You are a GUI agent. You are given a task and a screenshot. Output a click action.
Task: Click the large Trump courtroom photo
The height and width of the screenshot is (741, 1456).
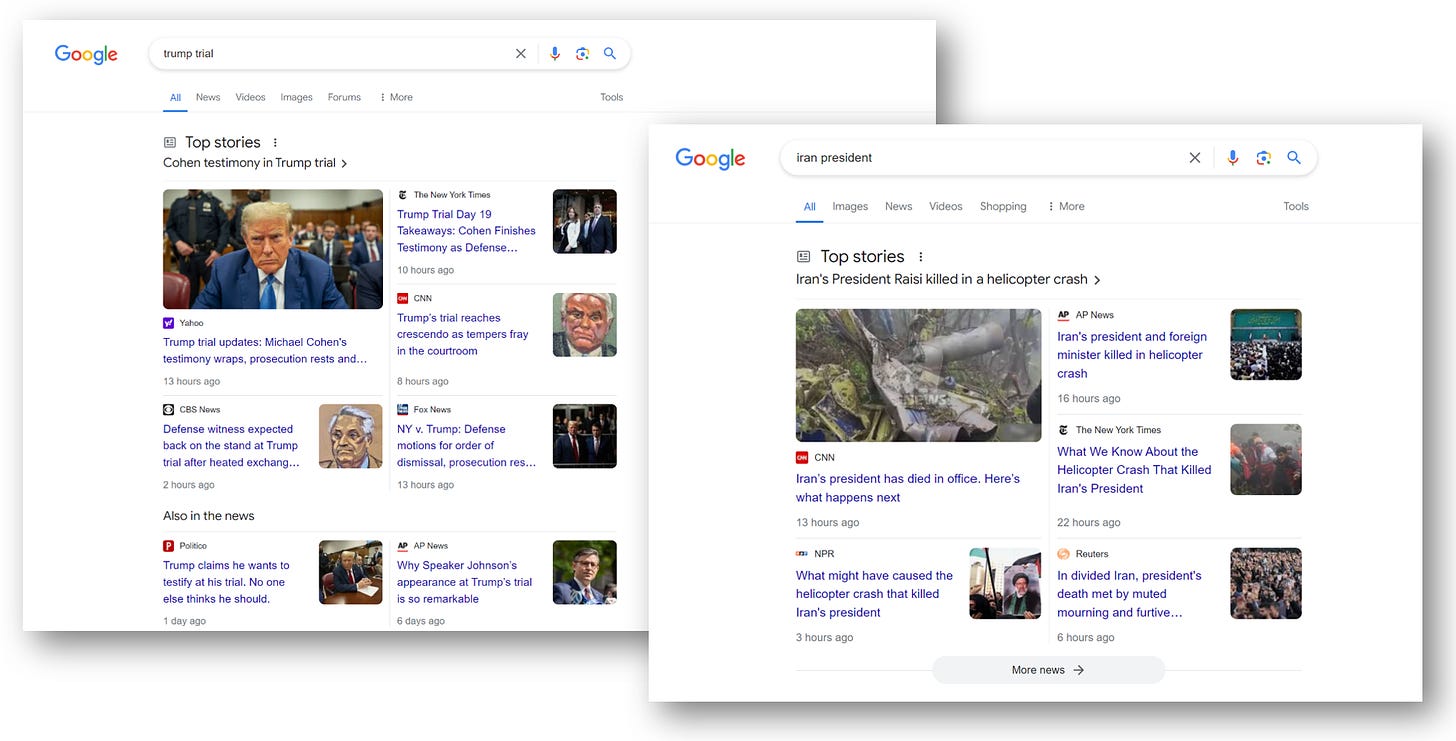pyautogui.click(x=273, y=249)
